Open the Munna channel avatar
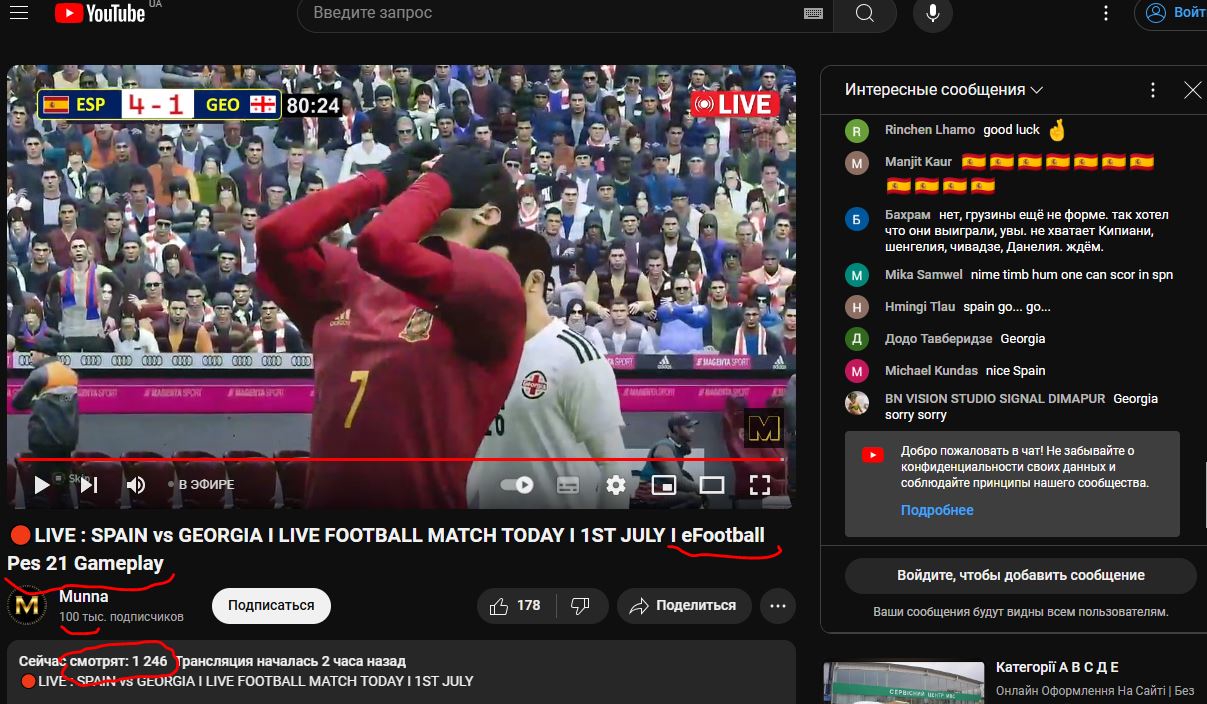Viewport: 1207px width, 704px height. (28, 605)
